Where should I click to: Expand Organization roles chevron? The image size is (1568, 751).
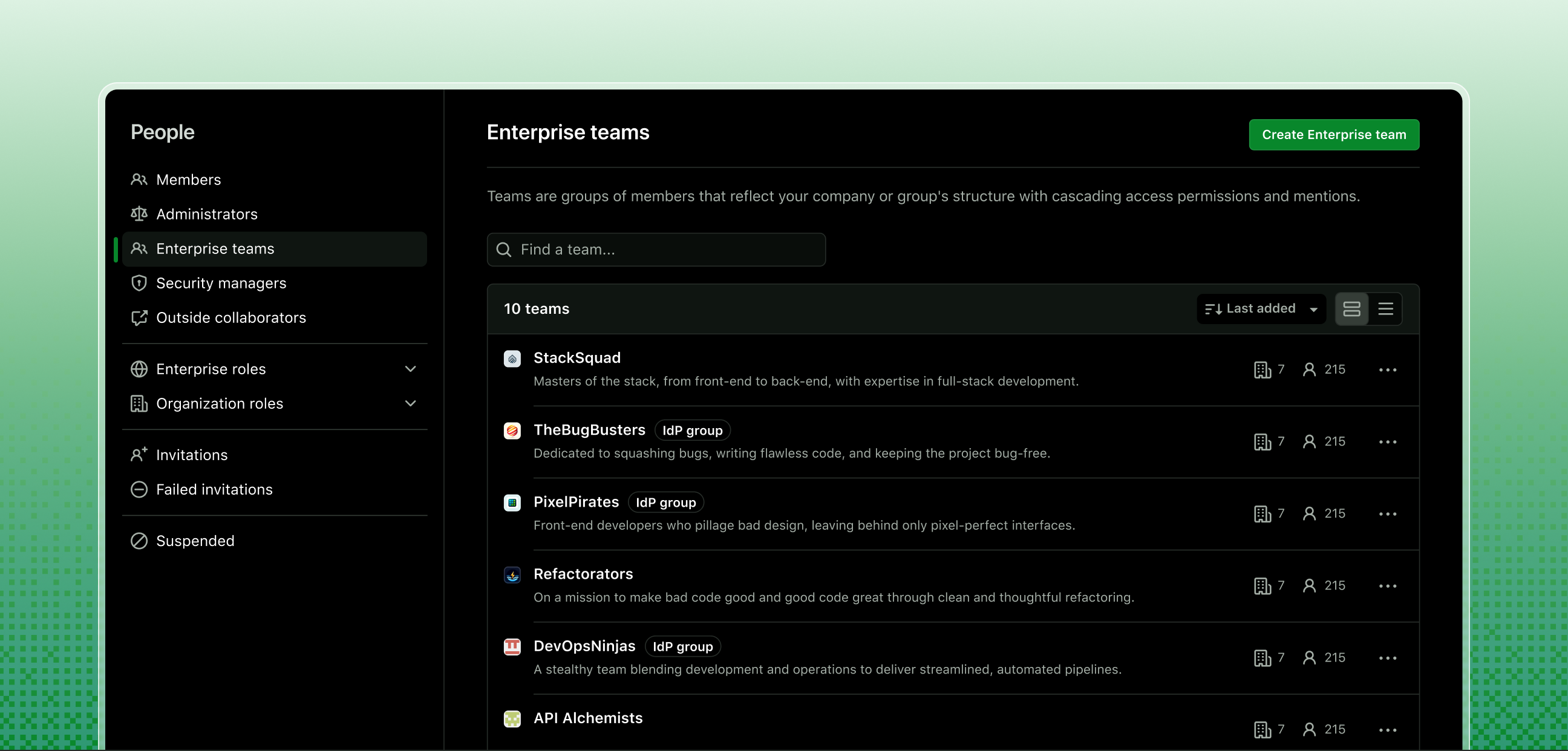click(411, 403)
